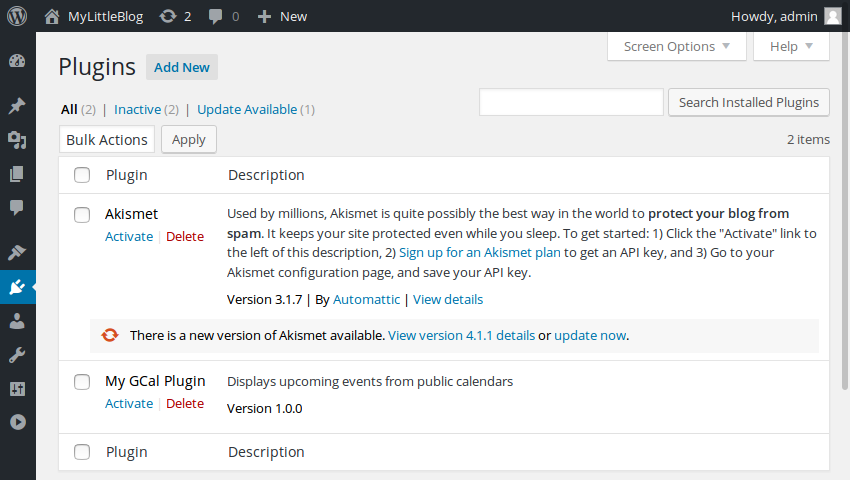Click the update now link

(590, 336)
